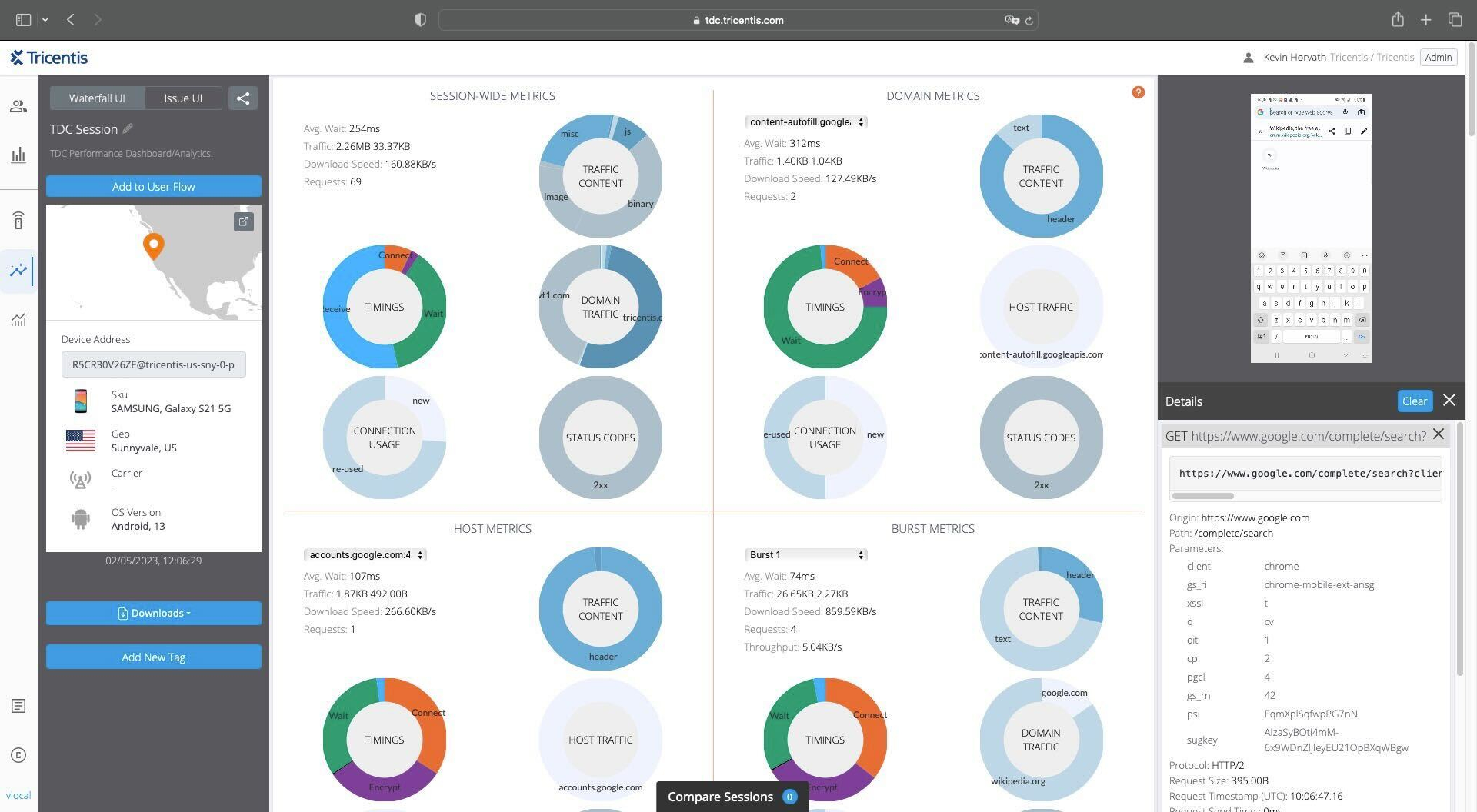
Task: Click the Clear button in Details
Action: (1414, 401)
